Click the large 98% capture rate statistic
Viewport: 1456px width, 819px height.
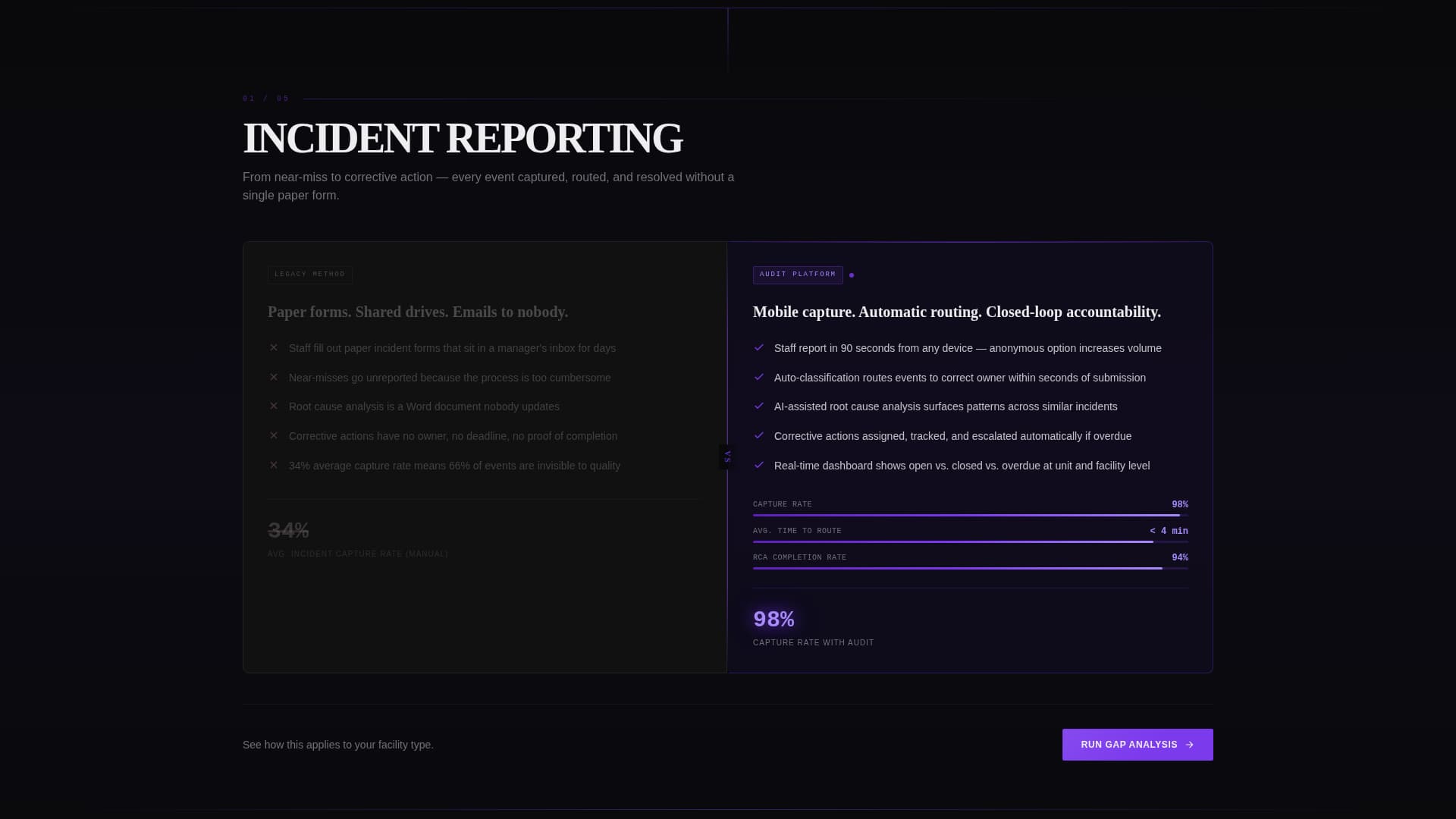pyautogui.click(x=773, y=618)
